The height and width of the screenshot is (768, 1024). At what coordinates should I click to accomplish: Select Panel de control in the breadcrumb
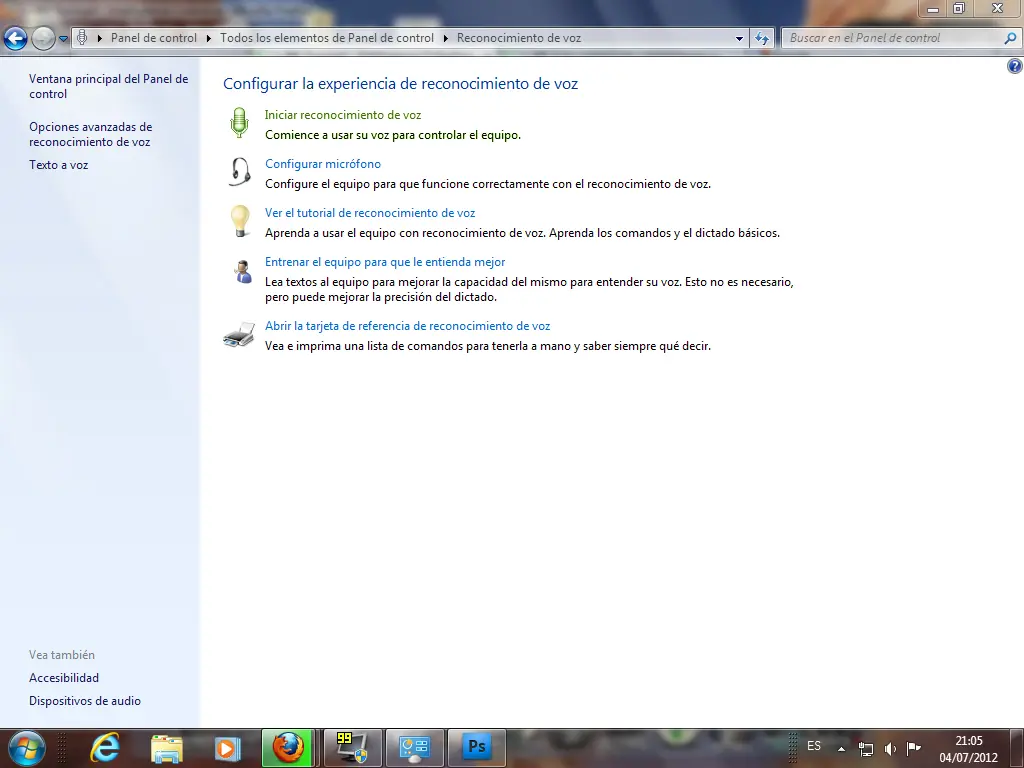tap(153, 38)
